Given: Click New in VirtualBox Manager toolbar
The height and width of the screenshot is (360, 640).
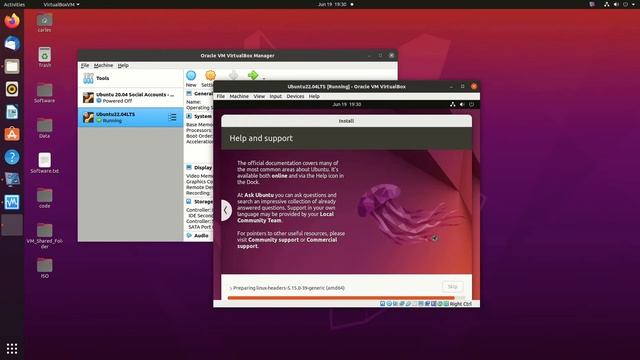Looking at the screenshot, I should tap(191, 78).
